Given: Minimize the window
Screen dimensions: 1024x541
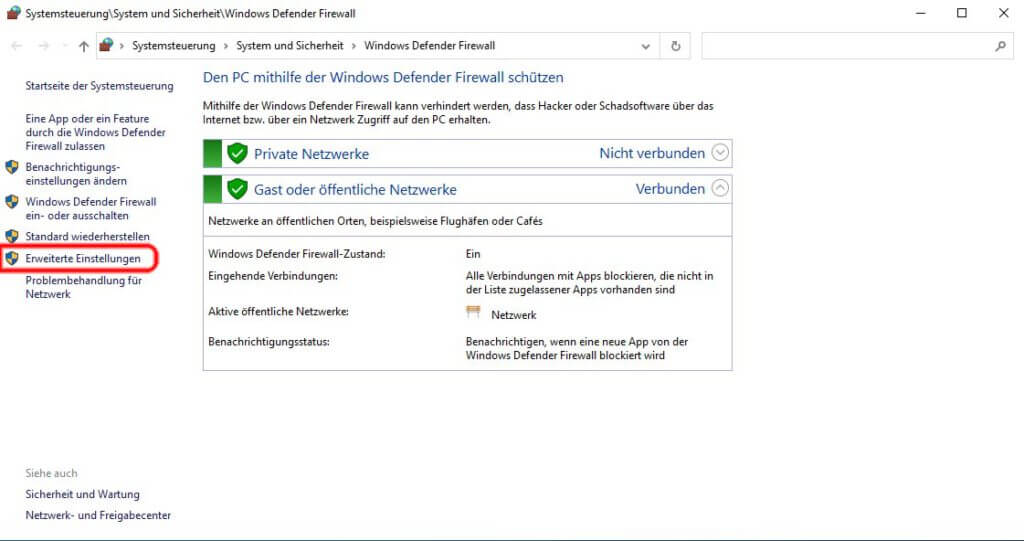Looking at the screenshot, I should tap(920, 12).
